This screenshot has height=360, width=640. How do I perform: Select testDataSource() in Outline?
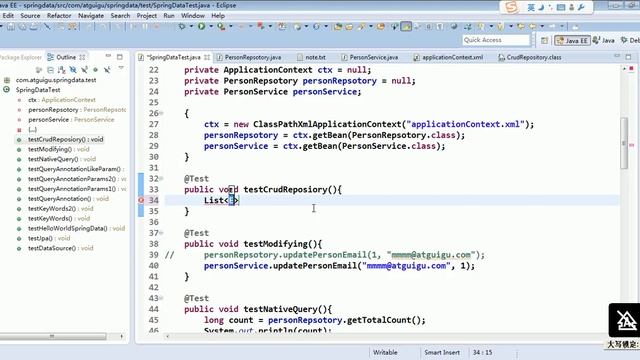pos(60,248)
